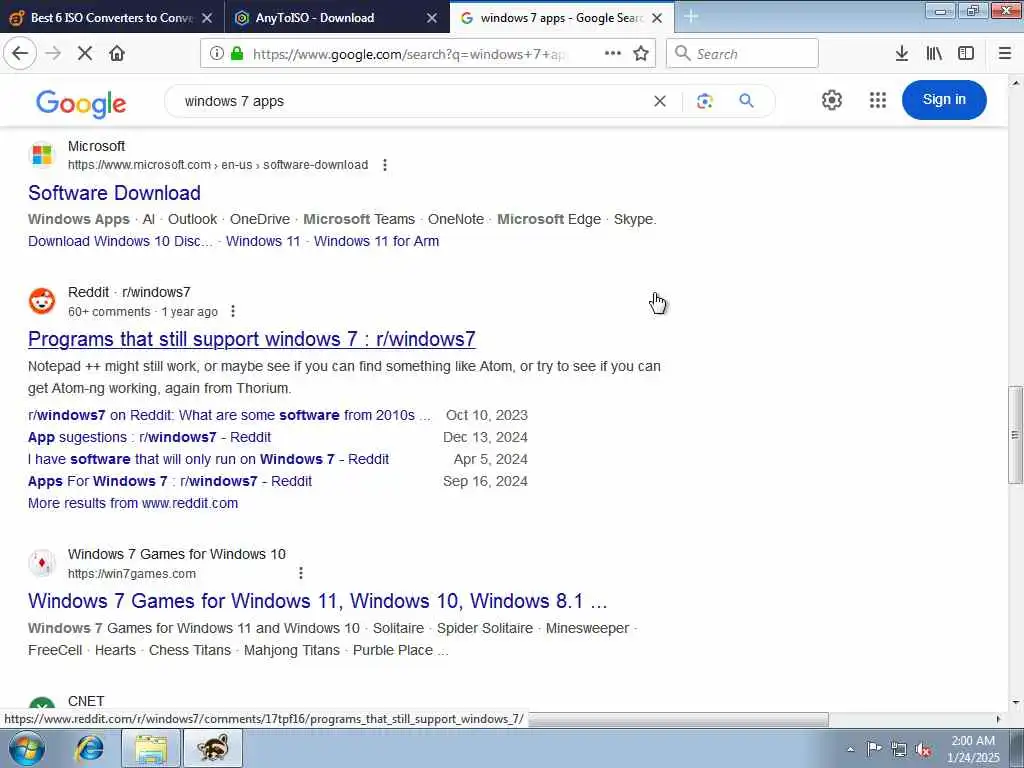Click the vertical scrollbar thumb
Image resolution: width=1024 pixels, height=768 pixels.
[1016, 435]
